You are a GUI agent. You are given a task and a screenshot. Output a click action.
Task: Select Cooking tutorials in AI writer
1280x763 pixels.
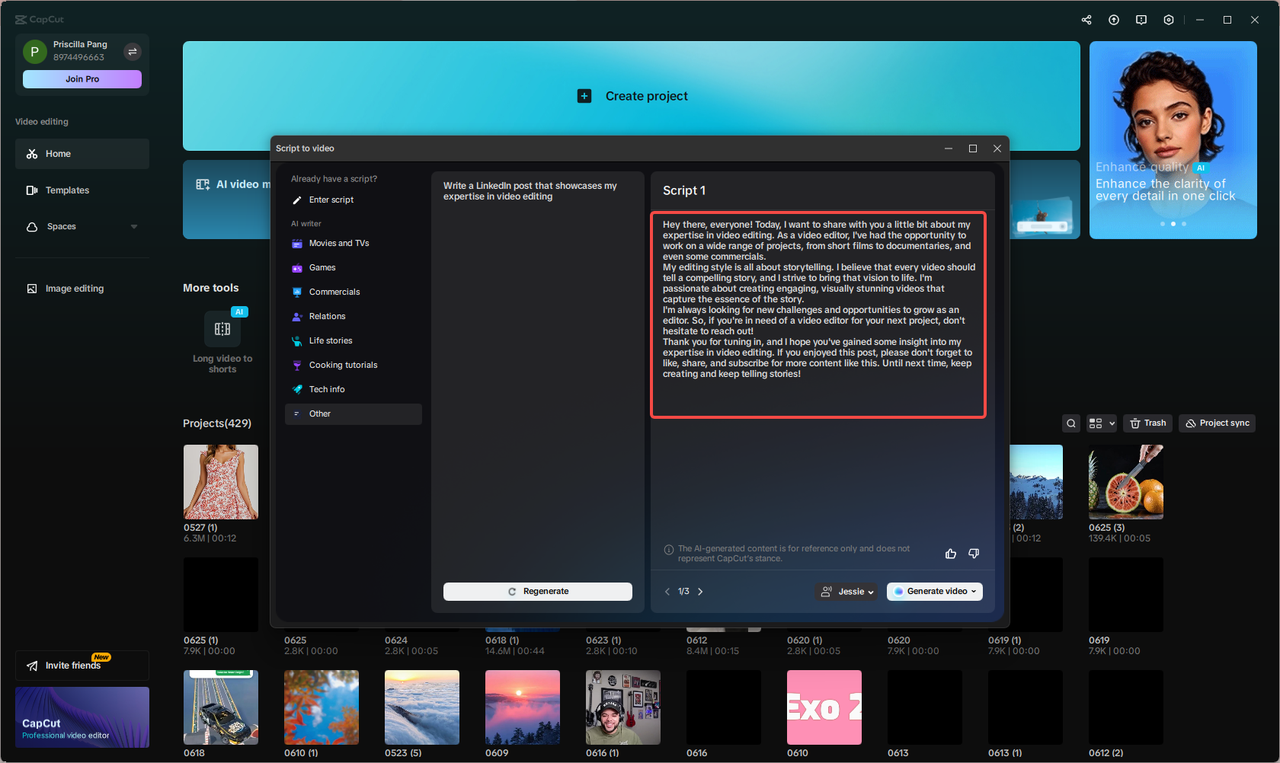click(x=342, y=365)
